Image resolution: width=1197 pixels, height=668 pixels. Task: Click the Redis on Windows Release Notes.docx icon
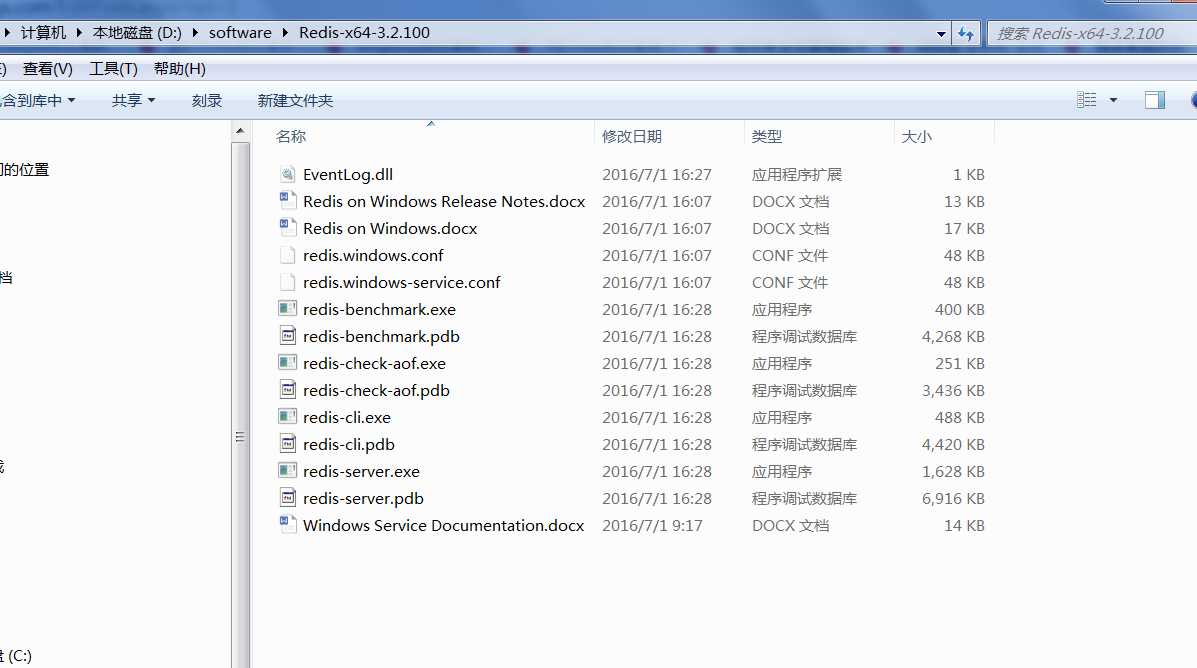click(x=287, y=202)
